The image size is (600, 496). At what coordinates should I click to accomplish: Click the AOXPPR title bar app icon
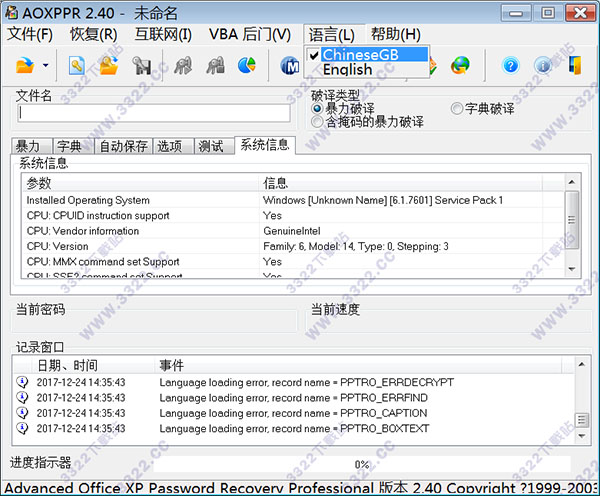11,13
